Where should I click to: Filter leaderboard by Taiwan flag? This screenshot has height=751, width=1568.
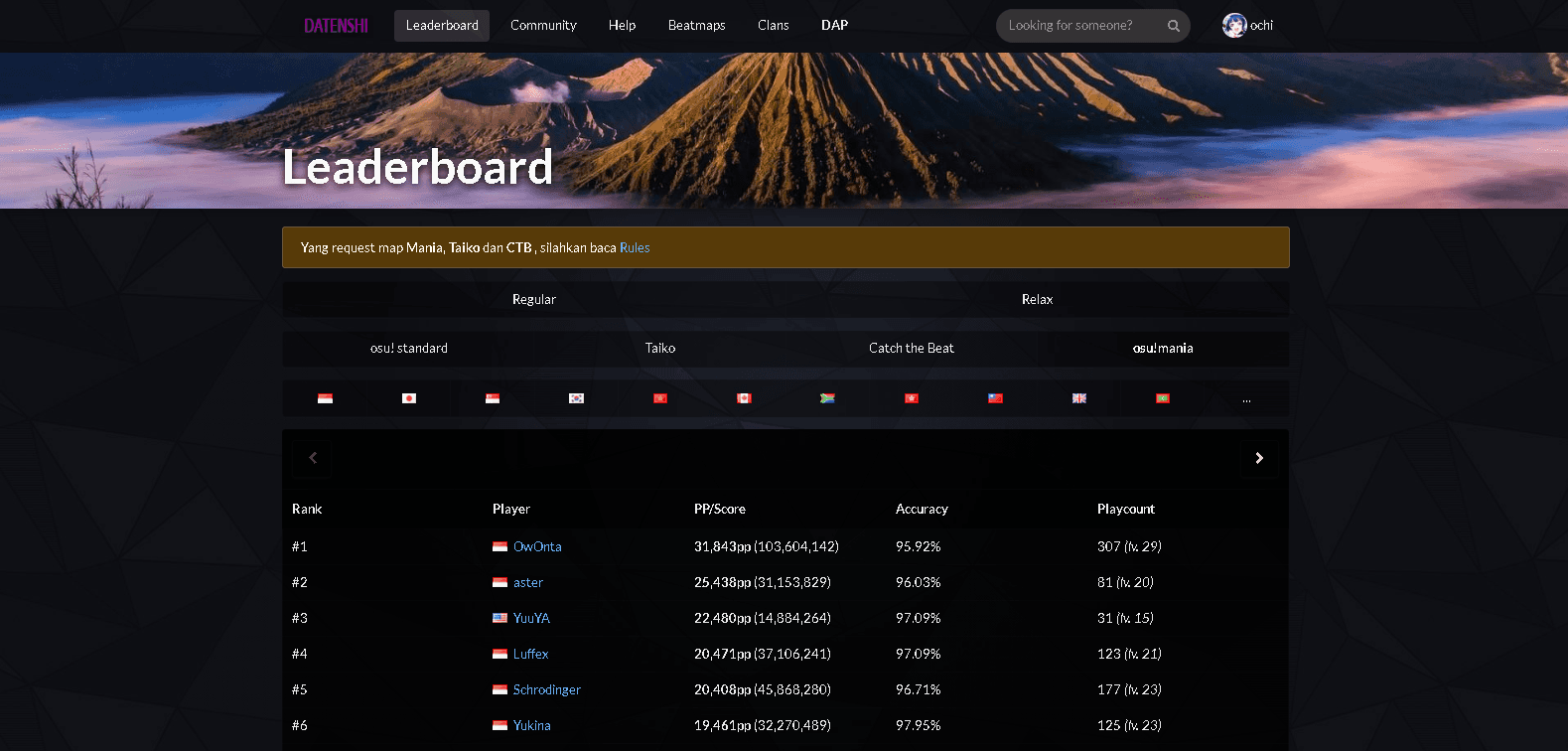pyautogui.click(x=995, y=398)
